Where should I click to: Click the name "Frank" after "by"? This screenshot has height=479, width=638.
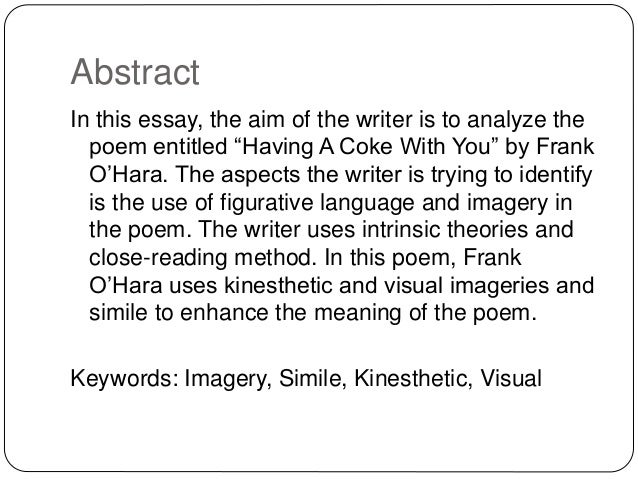tap(565, 147)
